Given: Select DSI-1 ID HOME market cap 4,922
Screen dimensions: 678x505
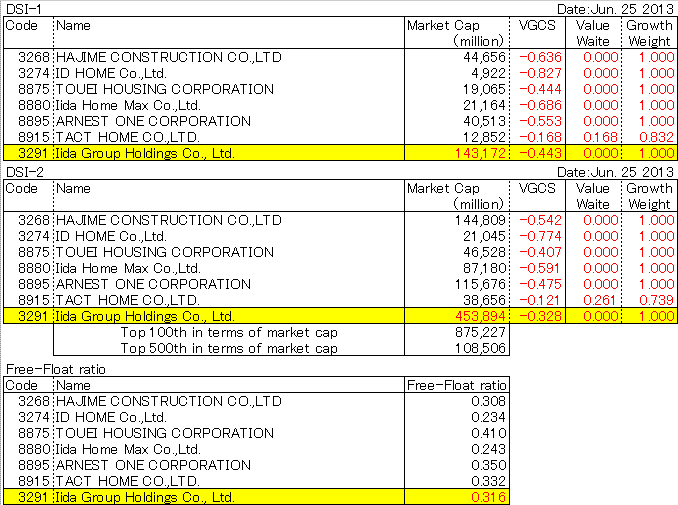Looking at the screenshot, I should pyautogui.click(x=488, y=73).
